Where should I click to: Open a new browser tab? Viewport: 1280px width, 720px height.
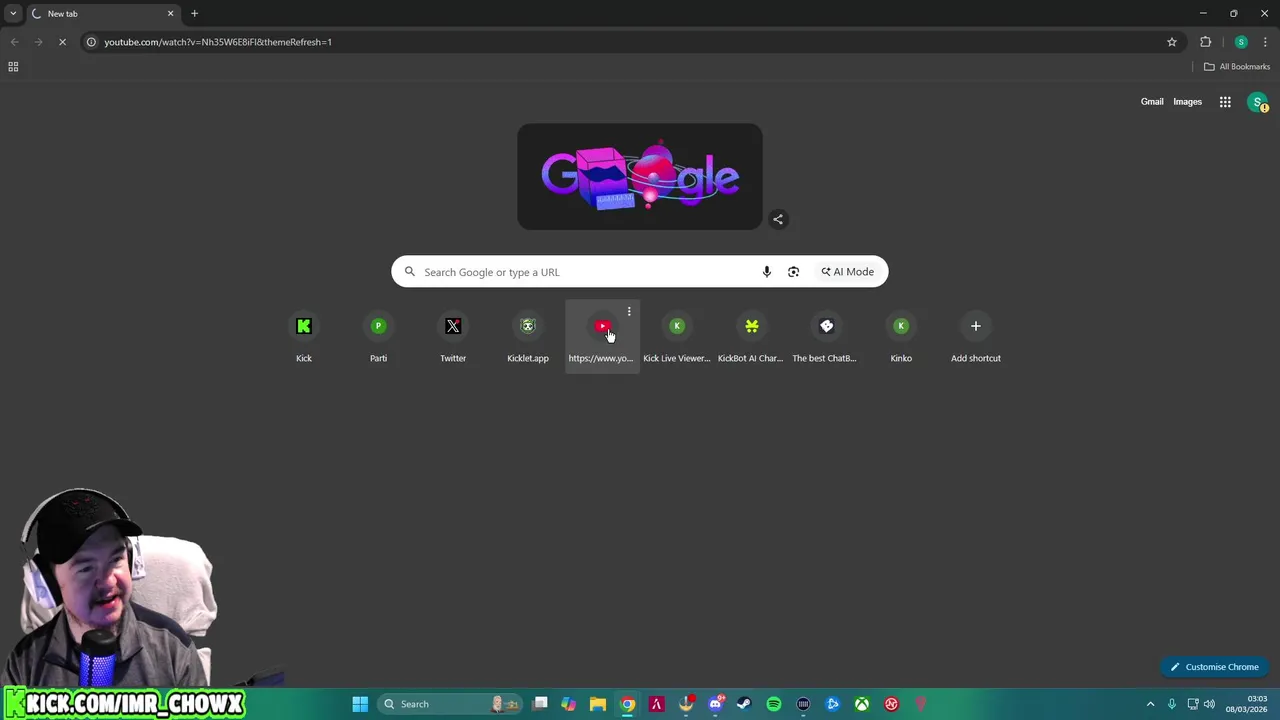(x=195, y=14)
